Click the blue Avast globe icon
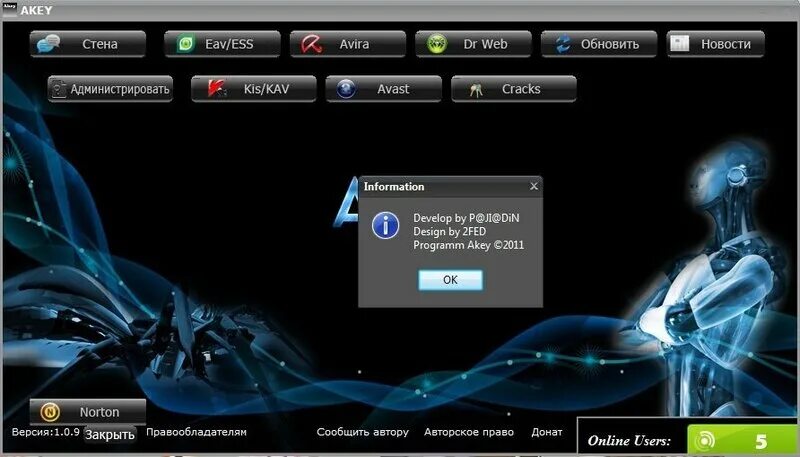Screen dimensions: 800x457 tap(346, 89)
